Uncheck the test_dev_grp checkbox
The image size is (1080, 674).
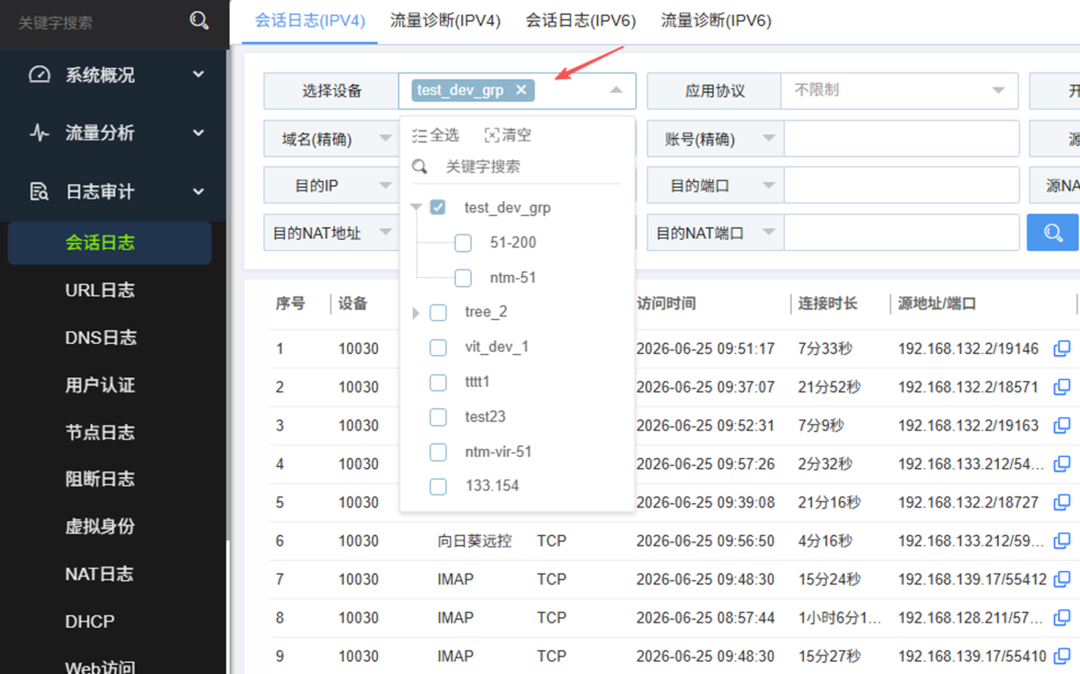click(437, 207)
